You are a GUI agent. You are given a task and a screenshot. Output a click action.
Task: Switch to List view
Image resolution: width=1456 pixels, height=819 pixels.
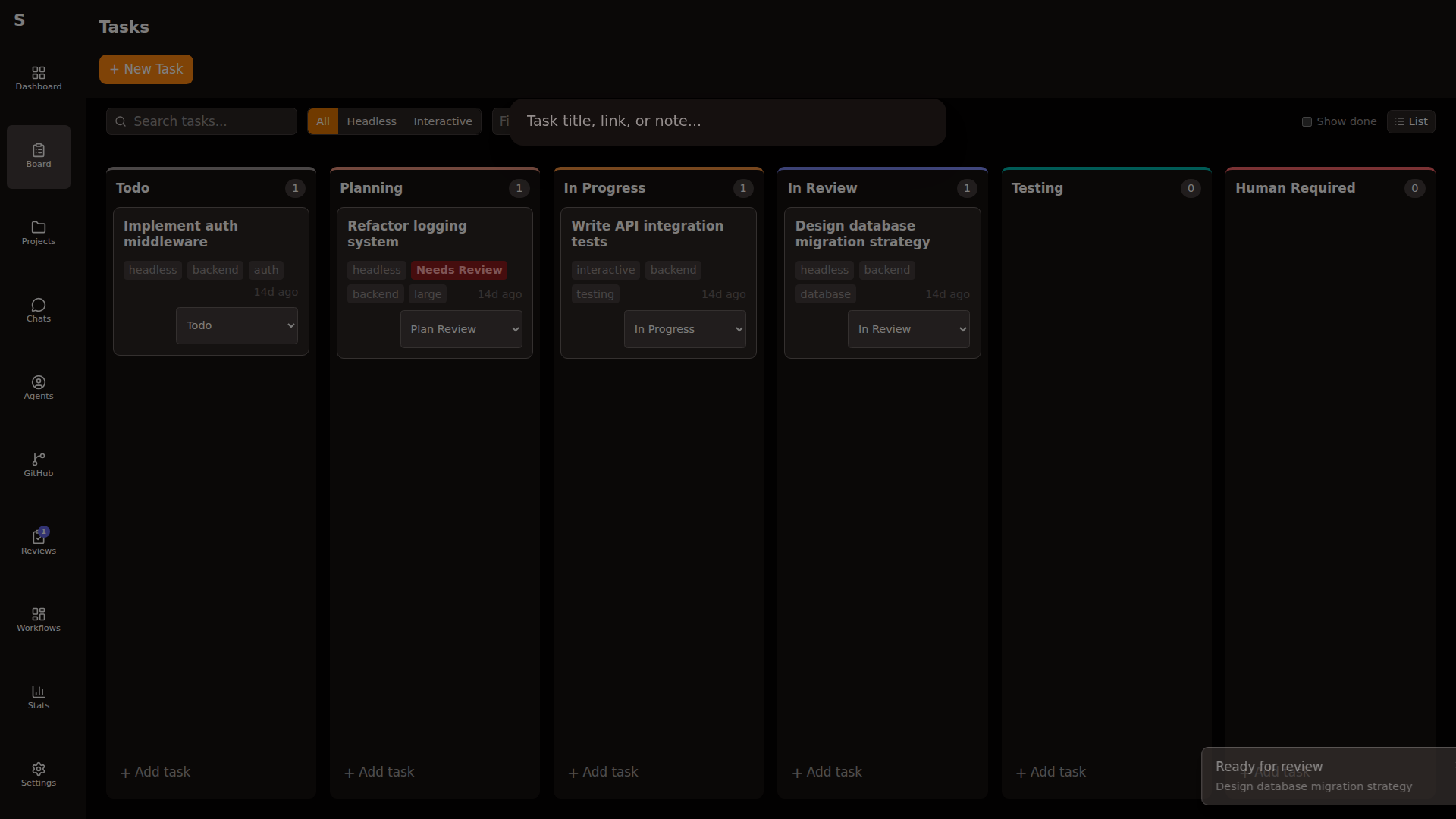(x=1410, y=121)
